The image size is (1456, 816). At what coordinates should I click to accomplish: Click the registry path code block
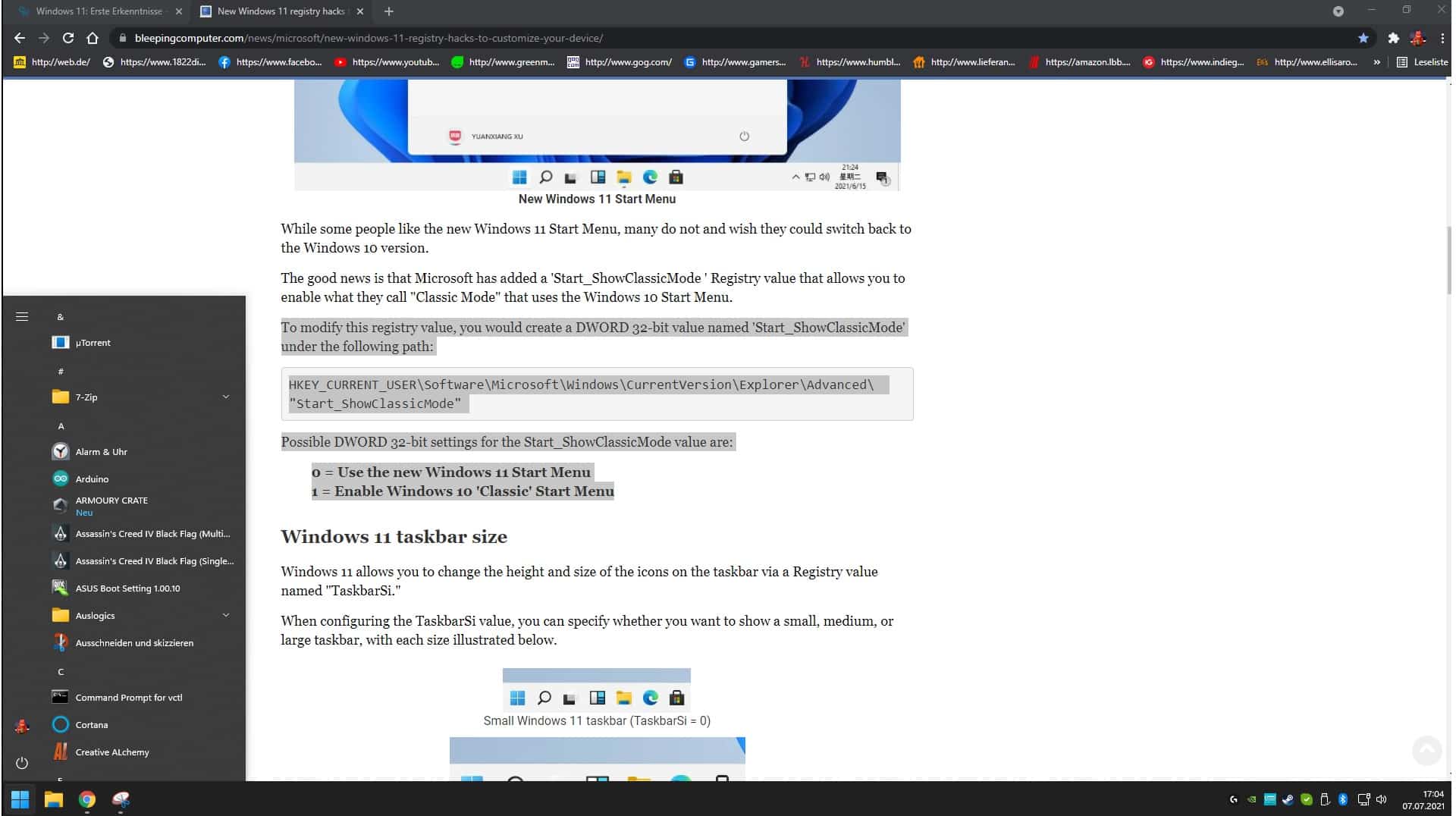[x=597, y=394]
